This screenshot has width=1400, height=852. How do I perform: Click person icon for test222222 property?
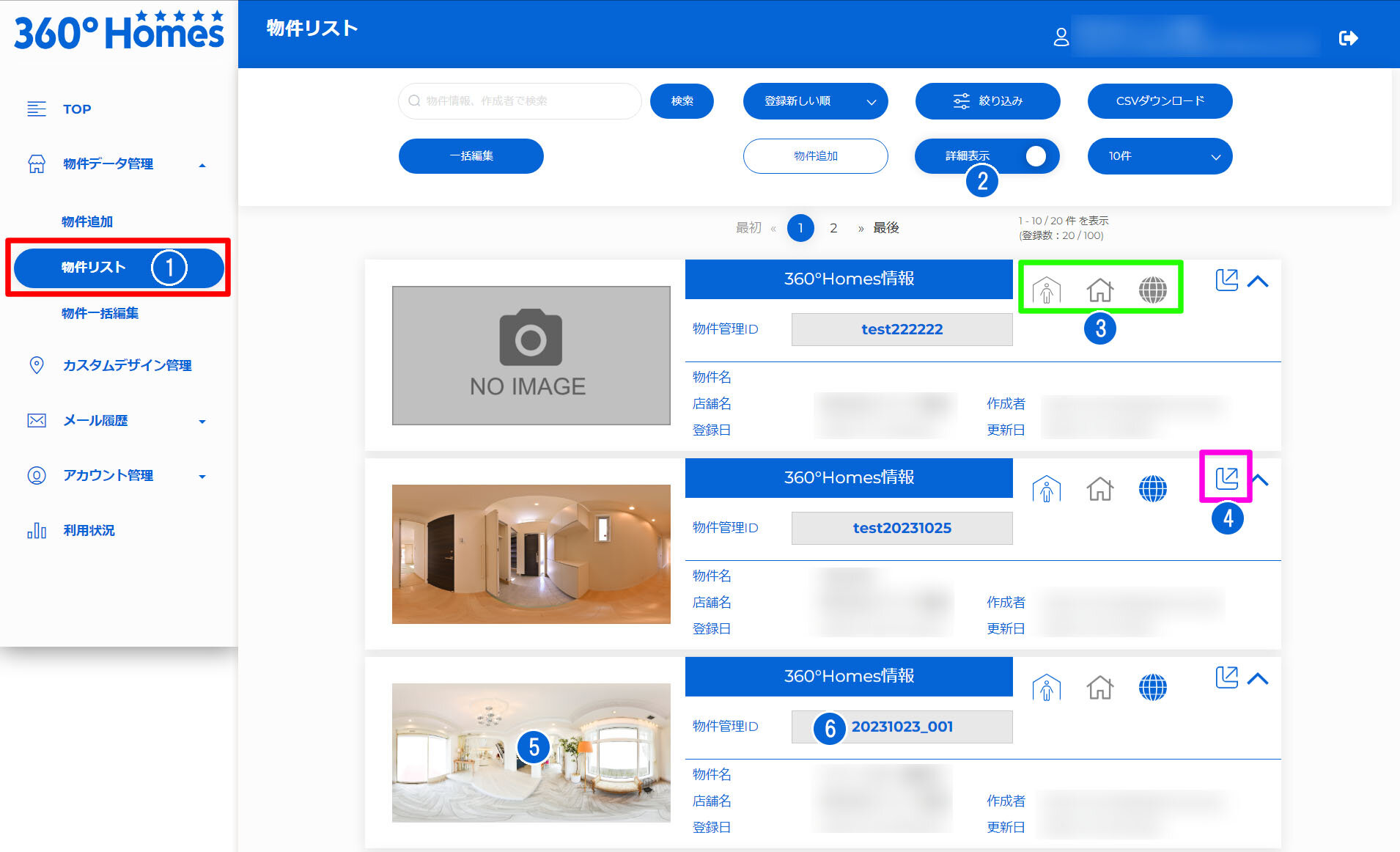pos(1046,290)
